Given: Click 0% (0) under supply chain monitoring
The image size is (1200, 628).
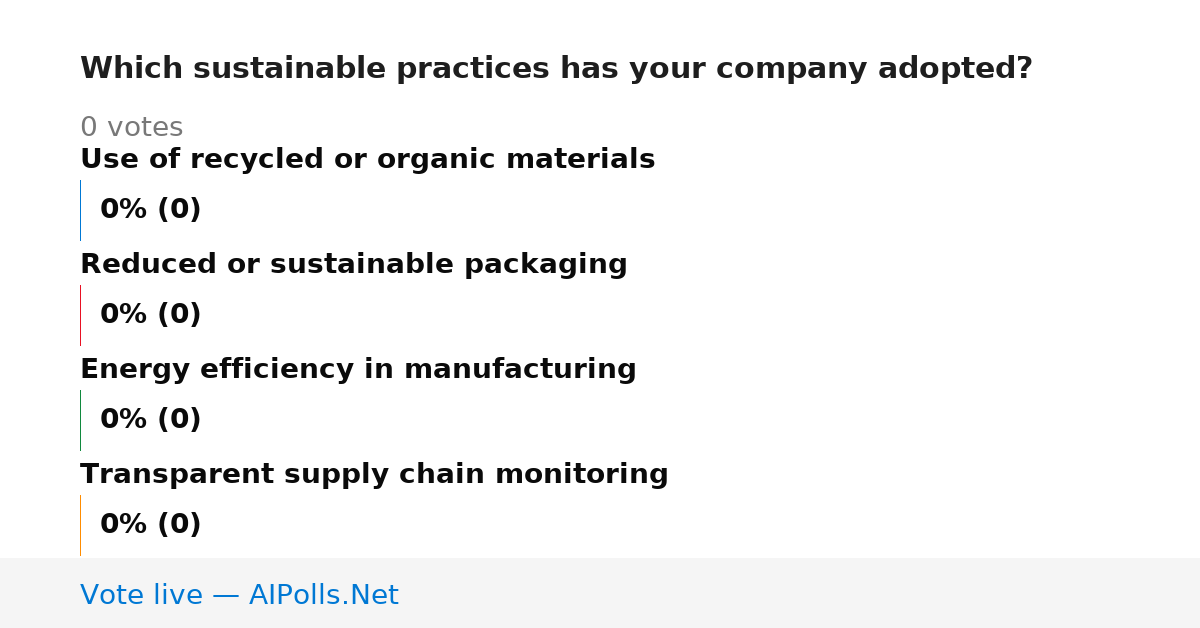Looking at the screenshot, I should tap(150, 525).
